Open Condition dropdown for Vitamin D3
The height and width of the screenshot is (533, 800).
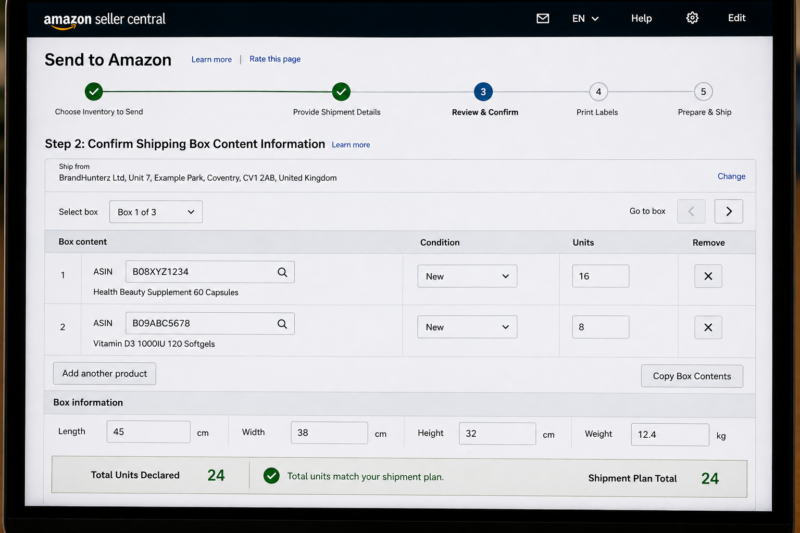click(467, 327)
